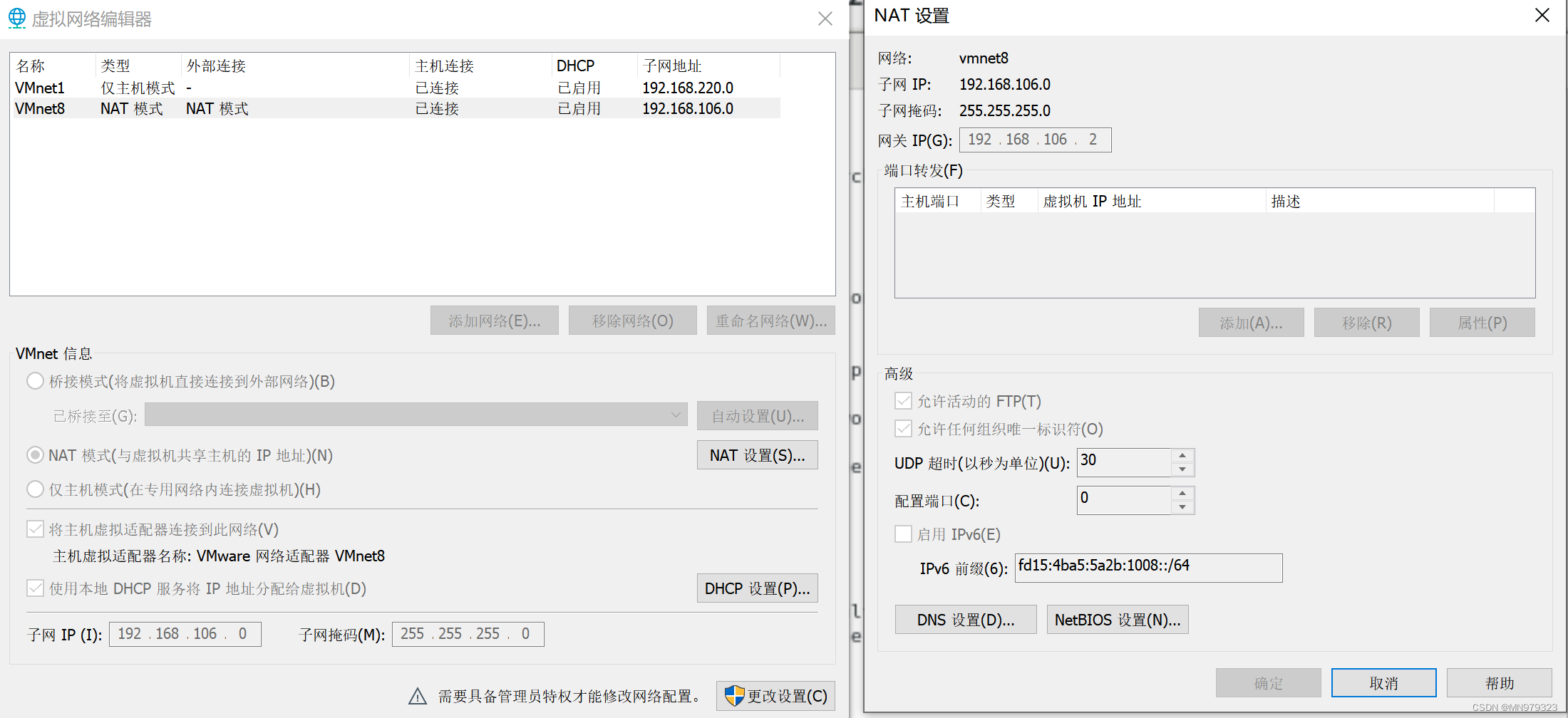Click the warning triangle icon beside the admin privileges notice
1568x718 pixels.
click(418, 696)
